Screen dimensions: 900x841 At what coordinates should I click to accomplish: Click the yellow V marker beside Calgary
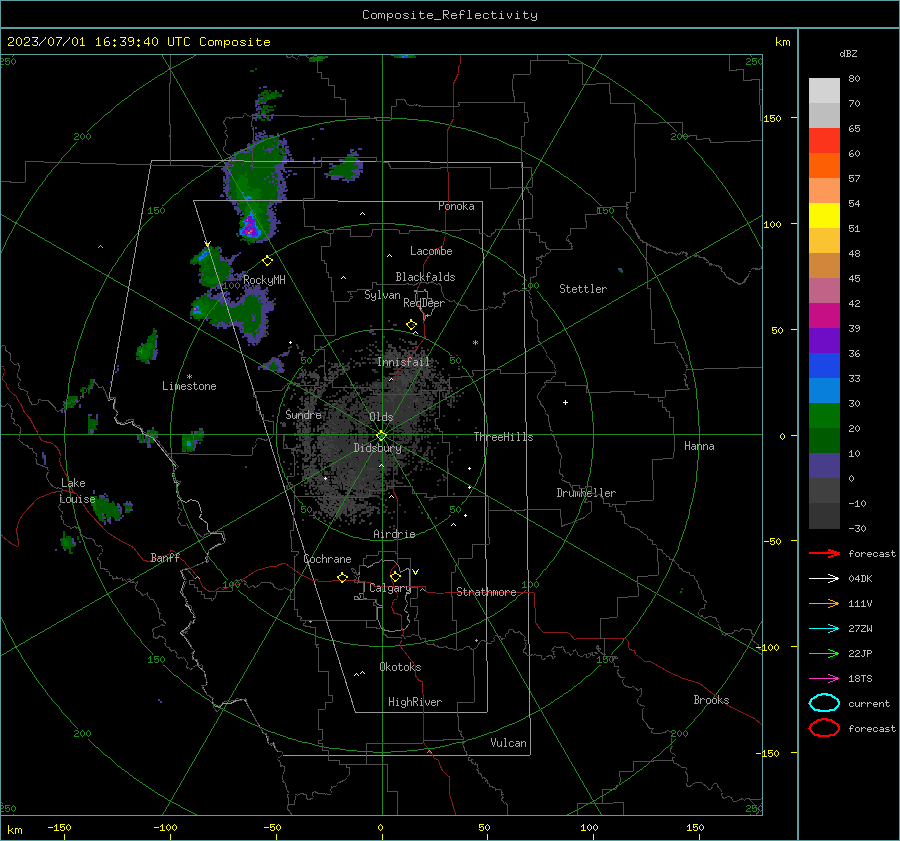pos(416,572)
